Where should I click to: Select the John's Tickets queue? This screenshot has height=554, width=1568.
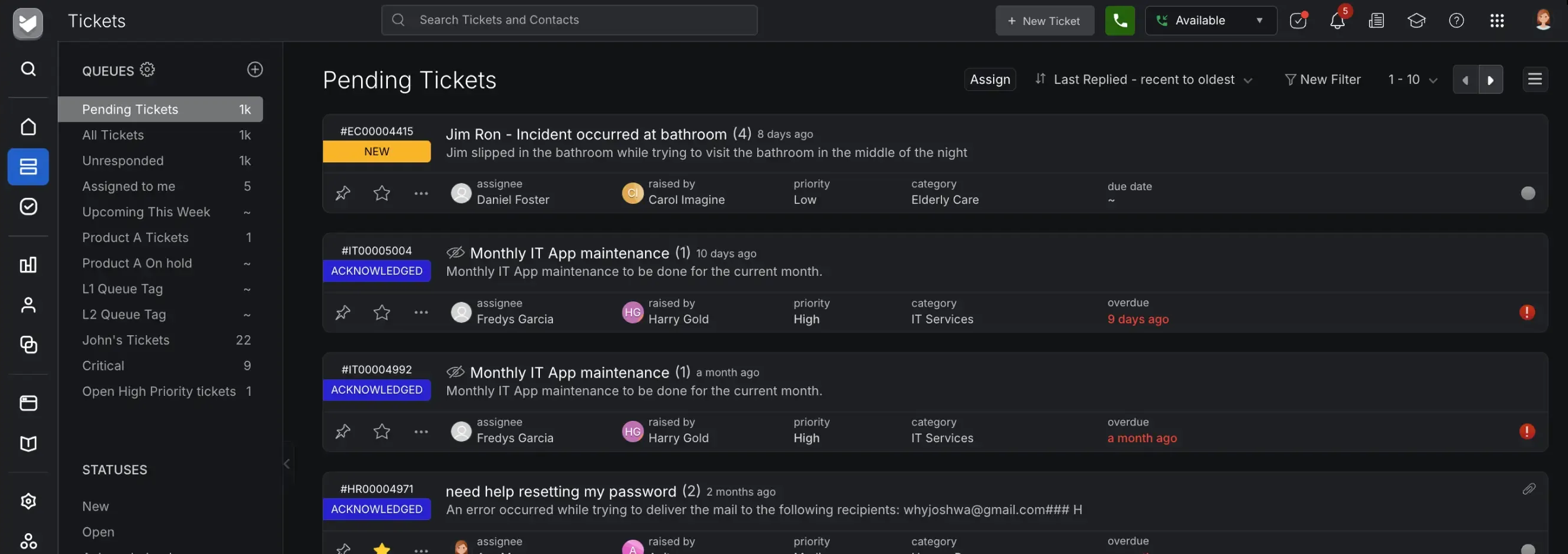point(161,340)
